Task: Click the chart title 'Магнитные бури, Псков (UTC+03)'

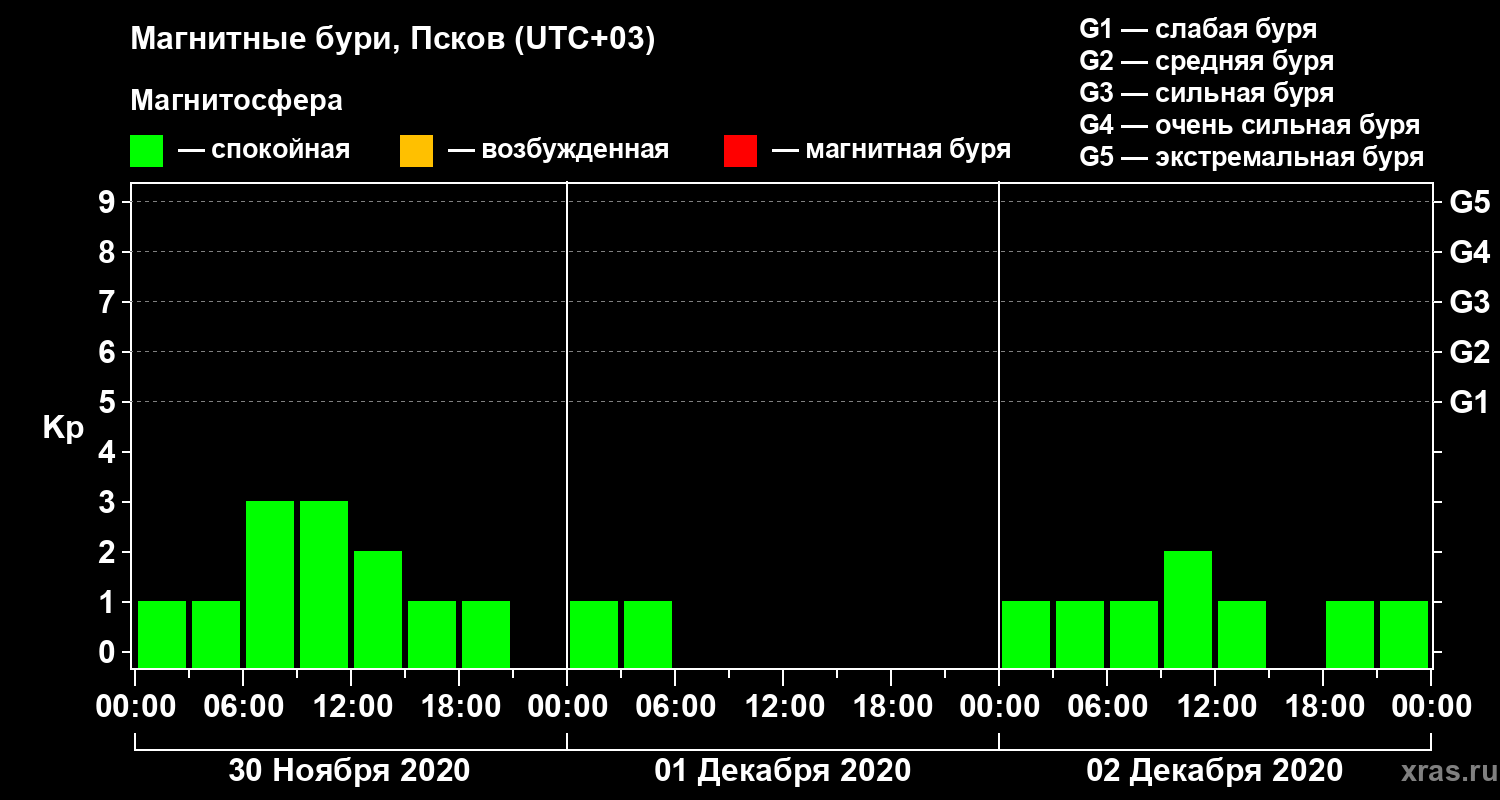Action: [393, 40]
